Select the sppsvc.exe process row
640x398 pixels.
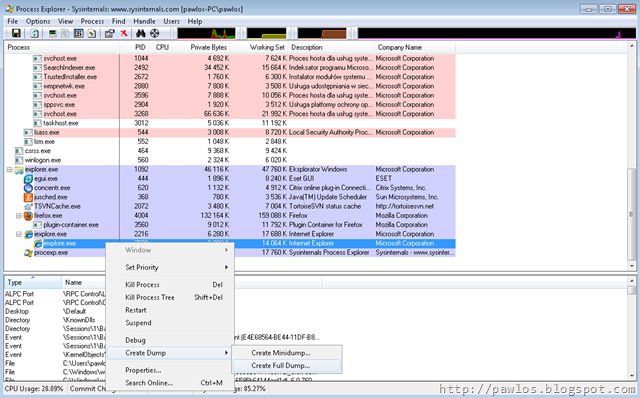pyautogui.click(x=230, y=105)
